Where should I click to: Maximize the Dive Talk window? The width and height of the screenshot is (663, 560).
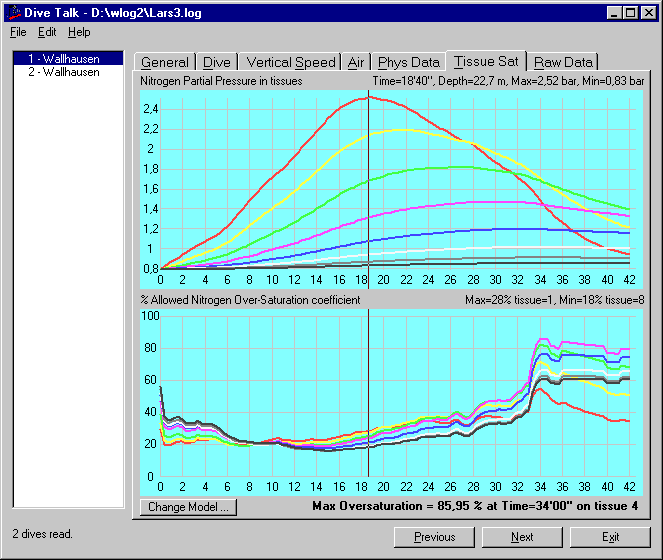629,12
